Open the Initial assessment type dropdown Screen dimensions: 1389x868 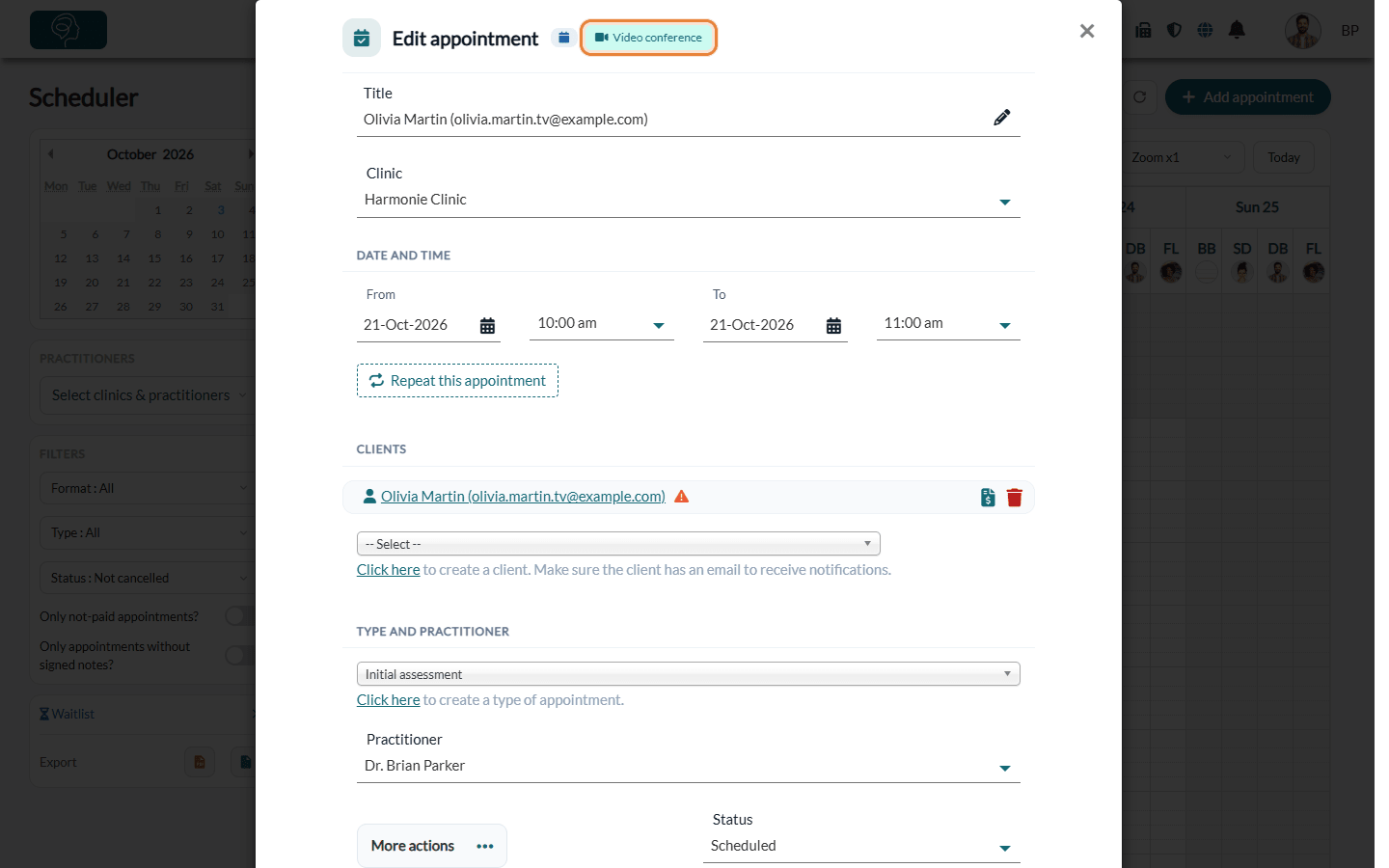[x=688, y=674]
